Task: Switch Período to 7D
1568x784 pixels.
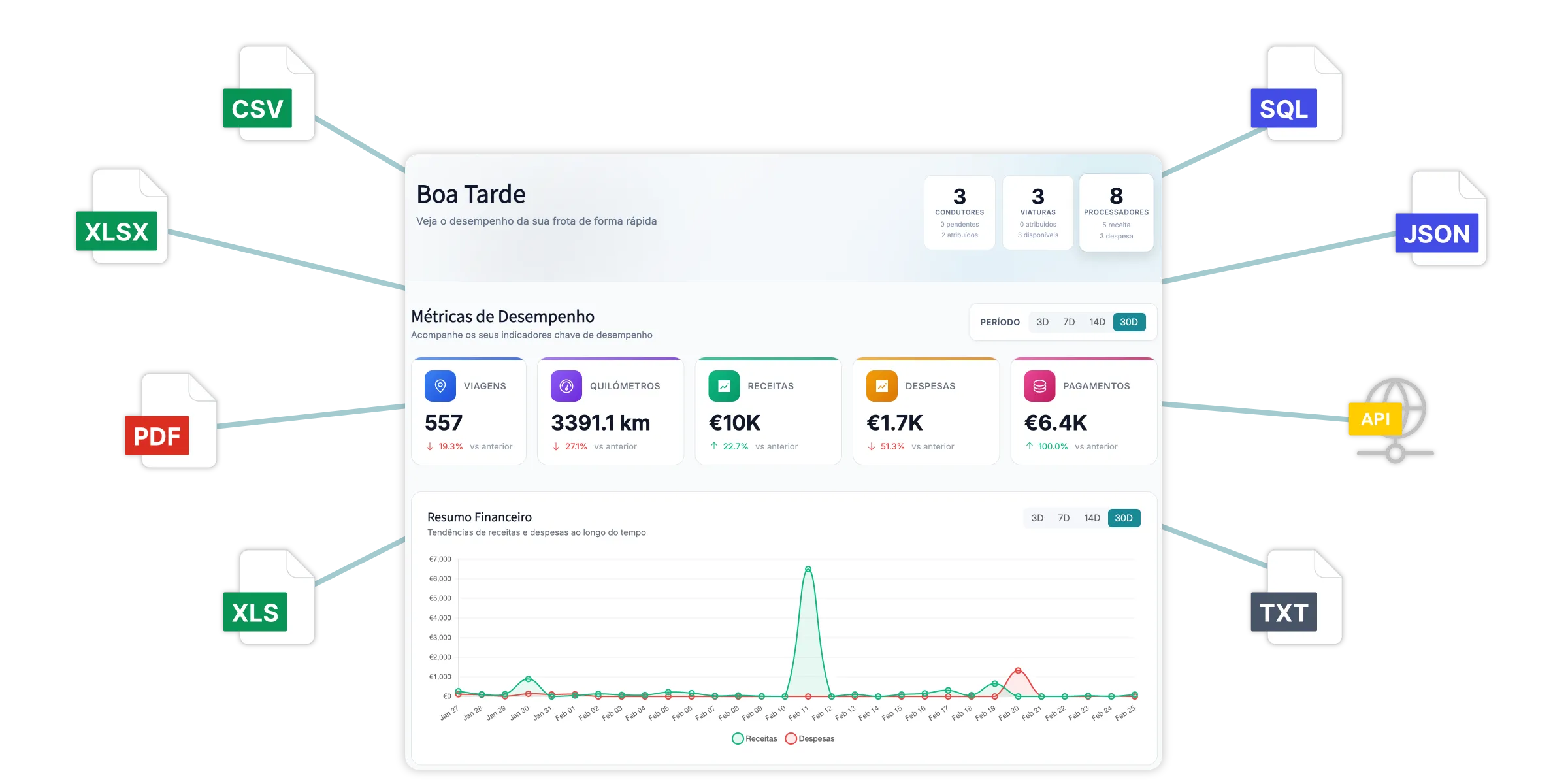Action: point(1070,321)
